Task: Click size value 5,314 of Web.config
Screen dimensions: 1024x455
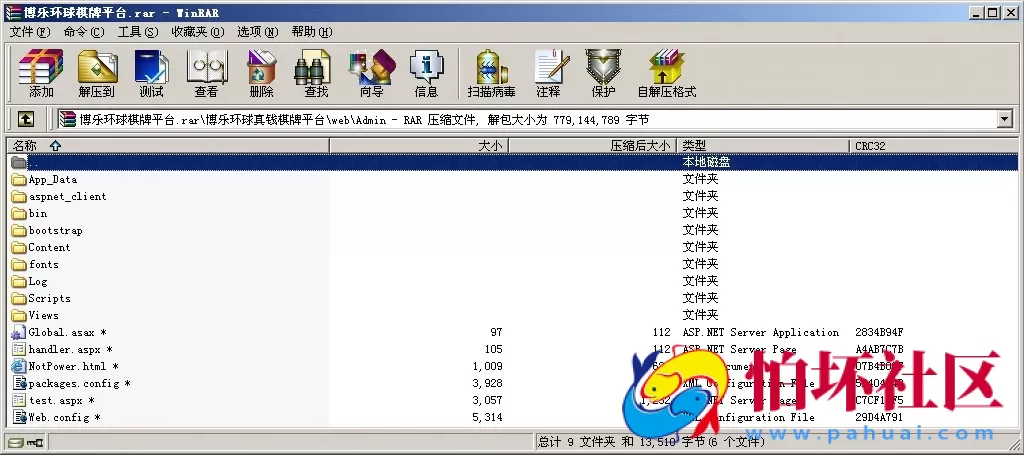Action: pos(487,417)
